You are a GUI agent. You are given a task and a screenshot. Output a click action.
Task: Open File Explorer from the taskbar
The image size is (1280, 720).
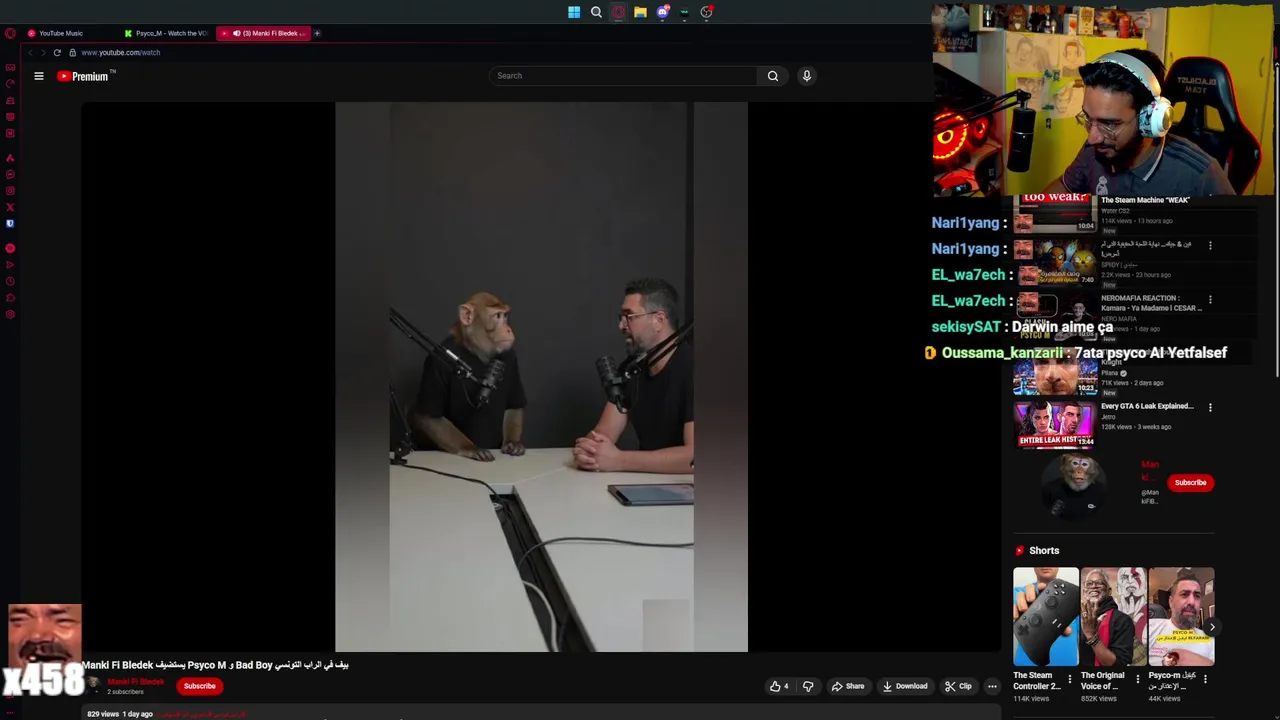(x=640, y=12)
